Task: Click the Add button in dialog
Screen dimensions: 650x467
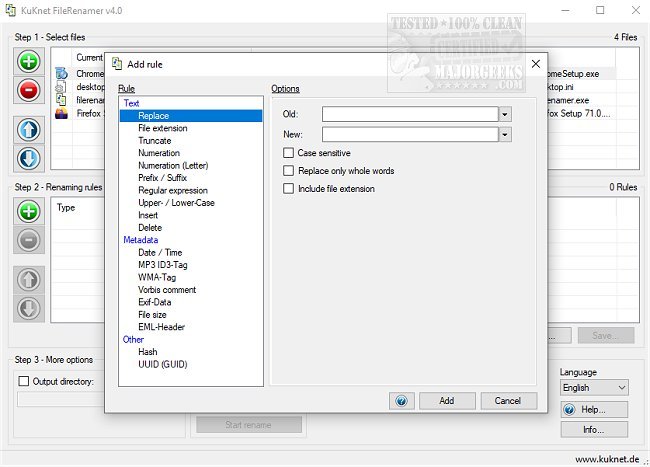Action: pyautogui.click(x=447, y=401)
